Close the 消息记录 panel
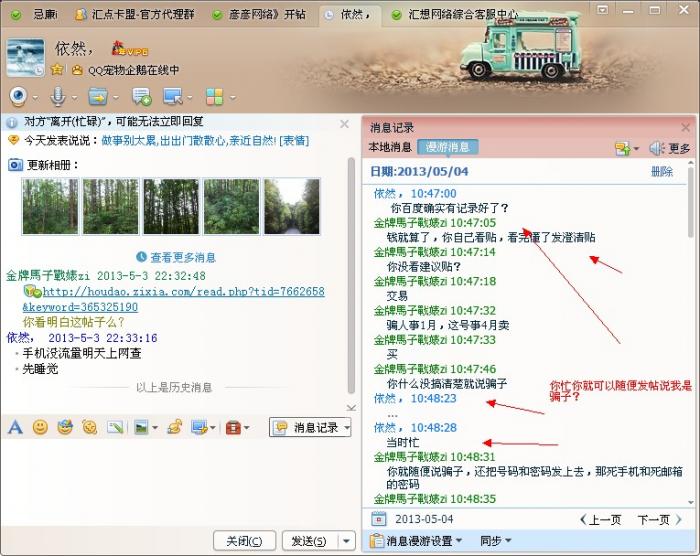 686,128
